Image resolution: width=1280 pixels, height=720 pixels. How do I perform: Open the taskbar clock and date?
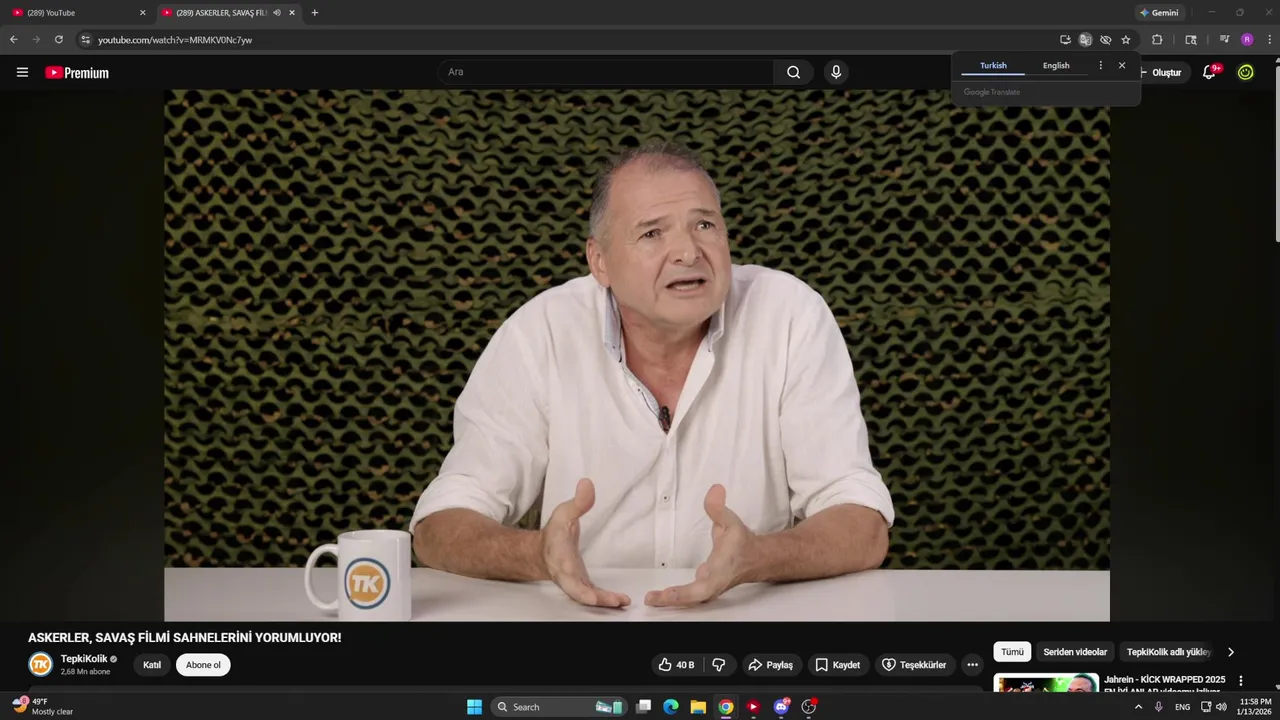(x=1254, y=706)
